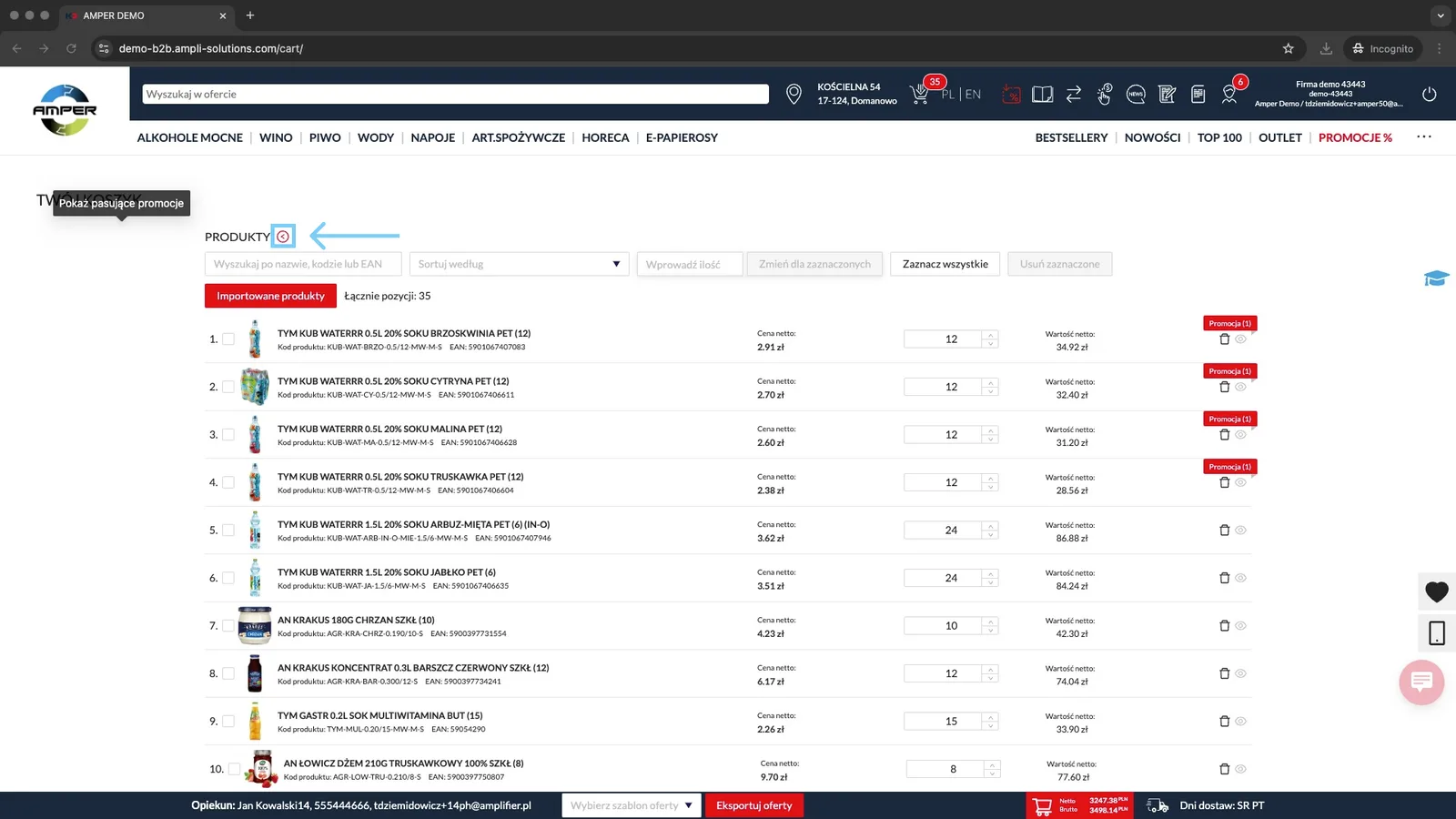Click the Wprowadź ilość input field
Viewport: 1456px width, 819px height.
(689, 264)
